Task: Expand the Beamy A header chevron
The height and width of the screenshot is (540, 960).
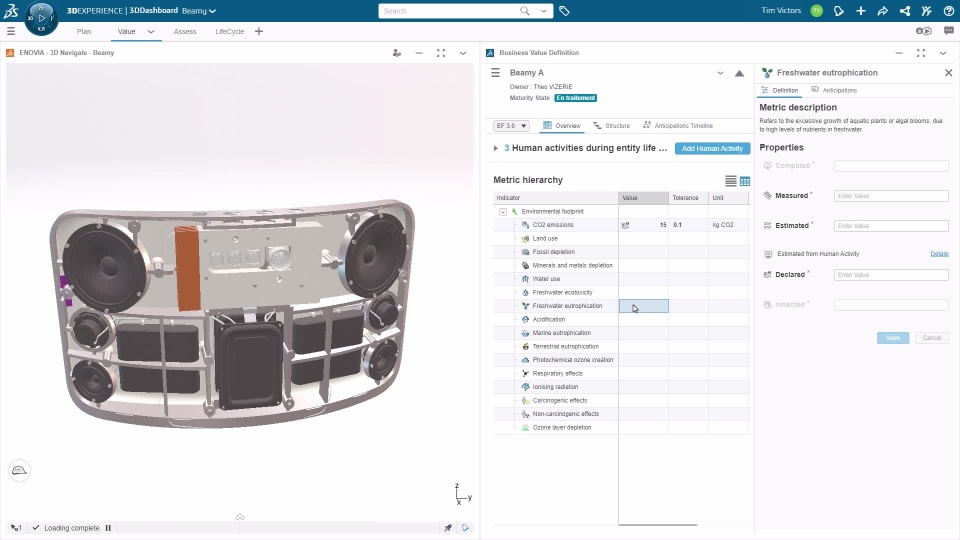Action: [x=720, y=73]
